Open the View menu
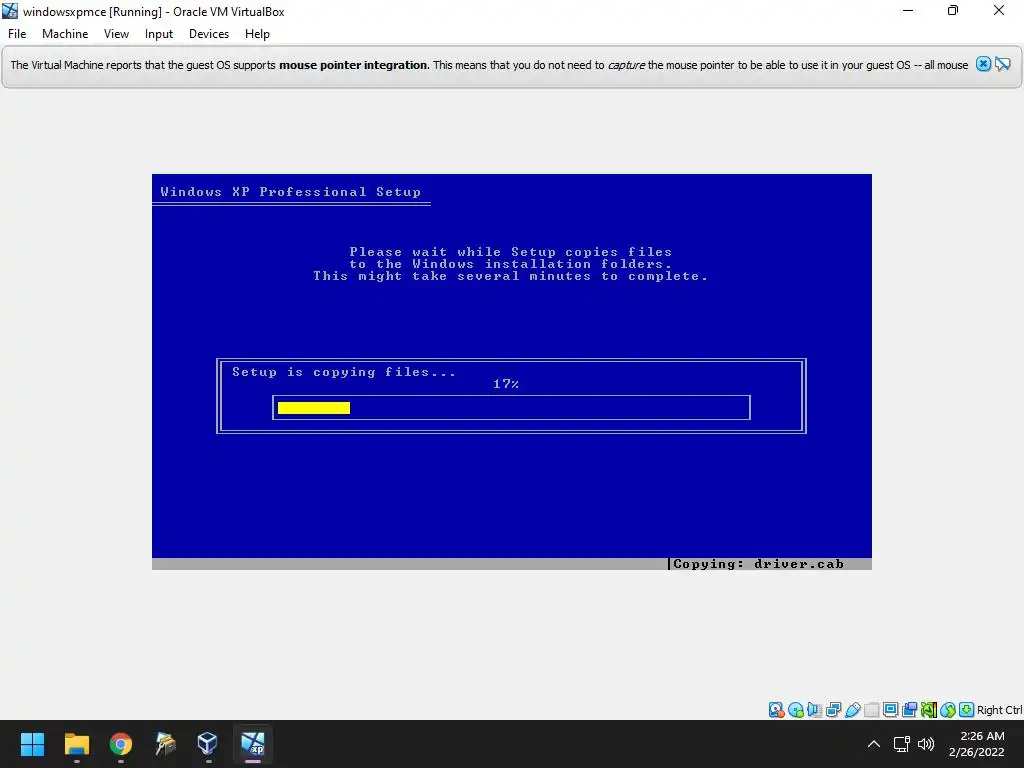Viewport: 1024px width, 768px height. click(116, 34)
